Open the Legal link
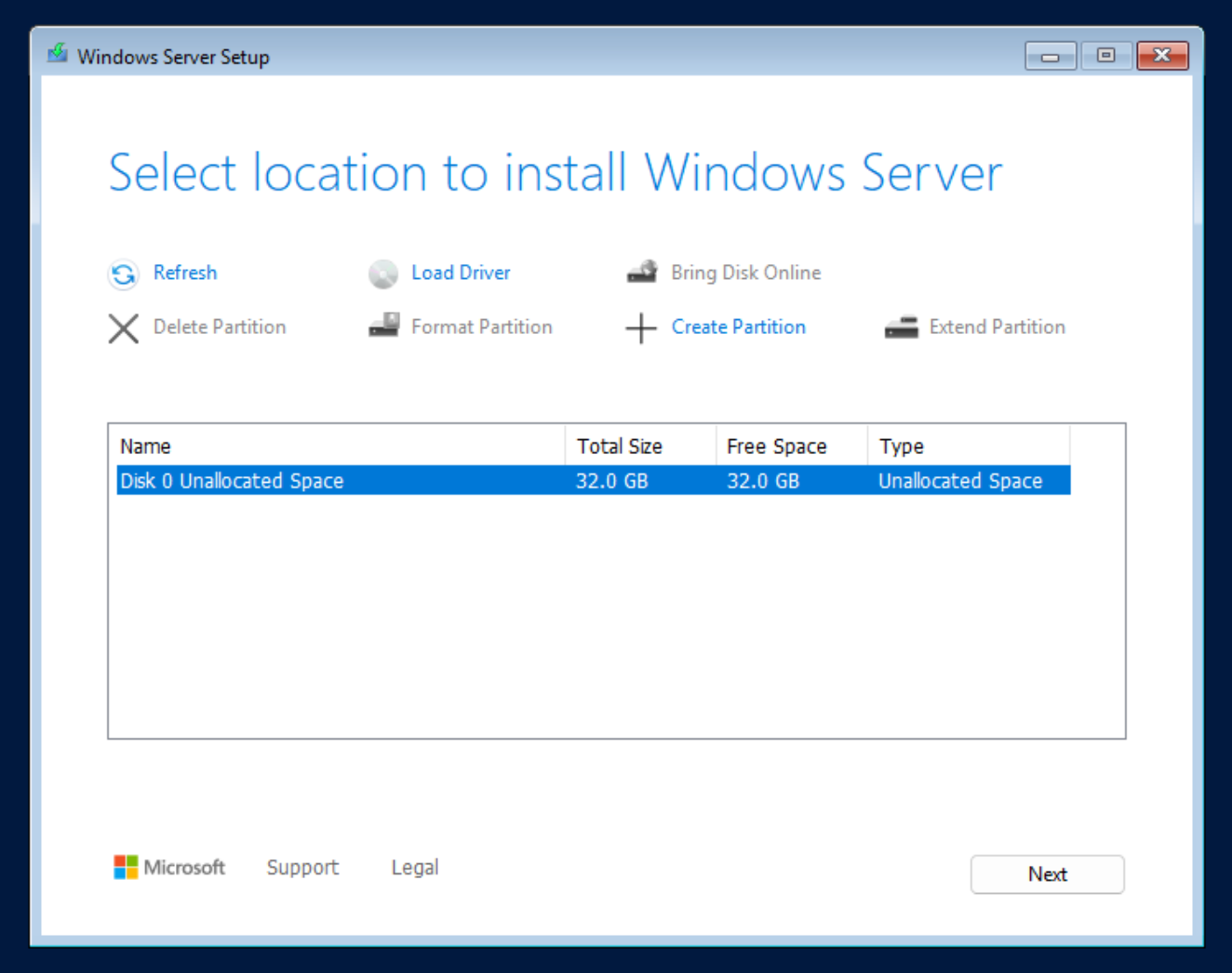 414,867
